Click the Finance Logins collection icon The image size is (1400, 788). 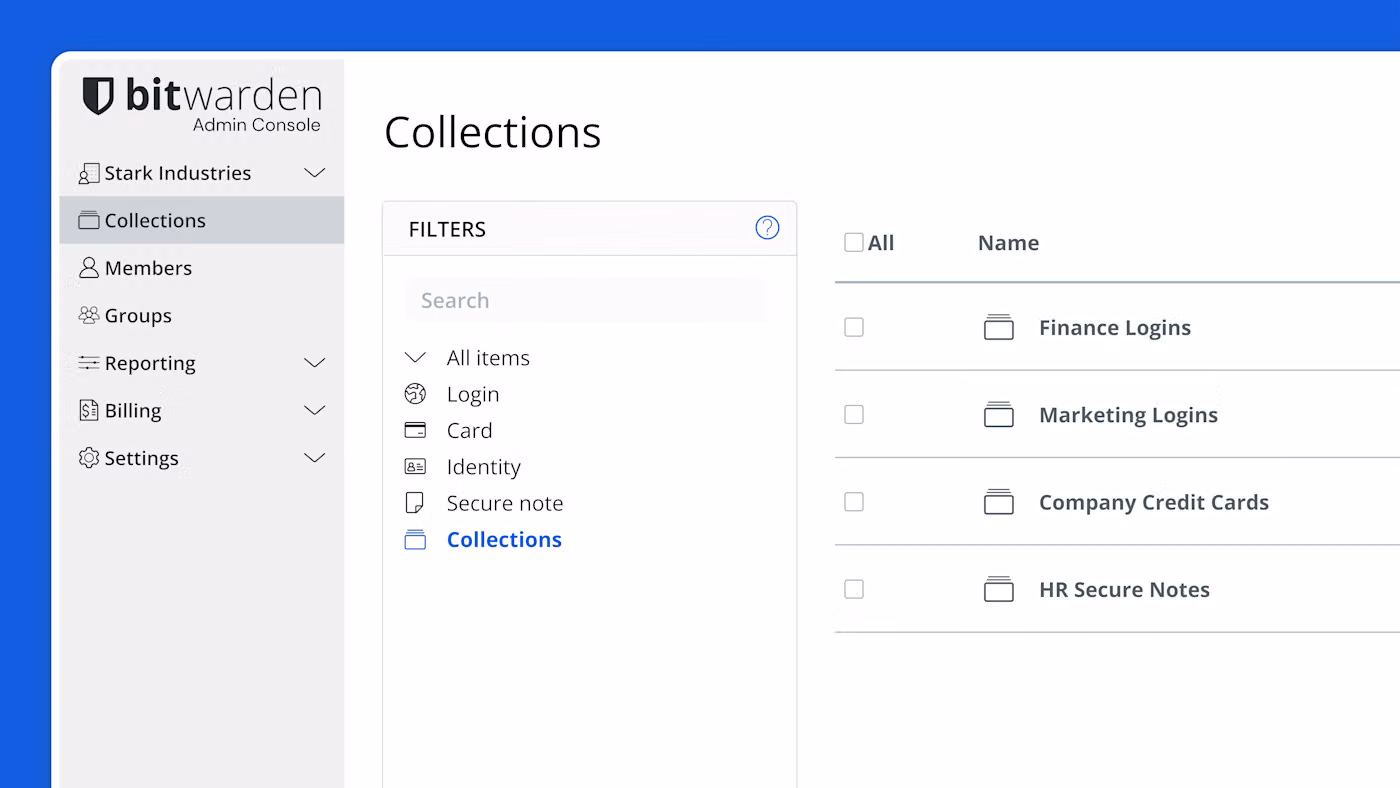click(x=998, y=327)
